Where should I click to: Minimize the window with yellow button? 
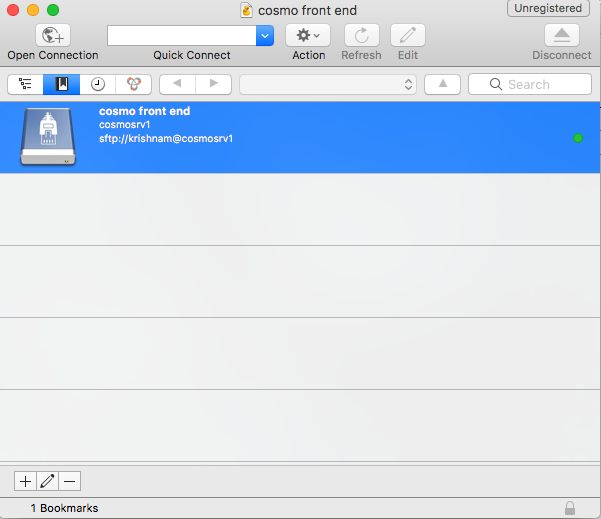[33, 10]
